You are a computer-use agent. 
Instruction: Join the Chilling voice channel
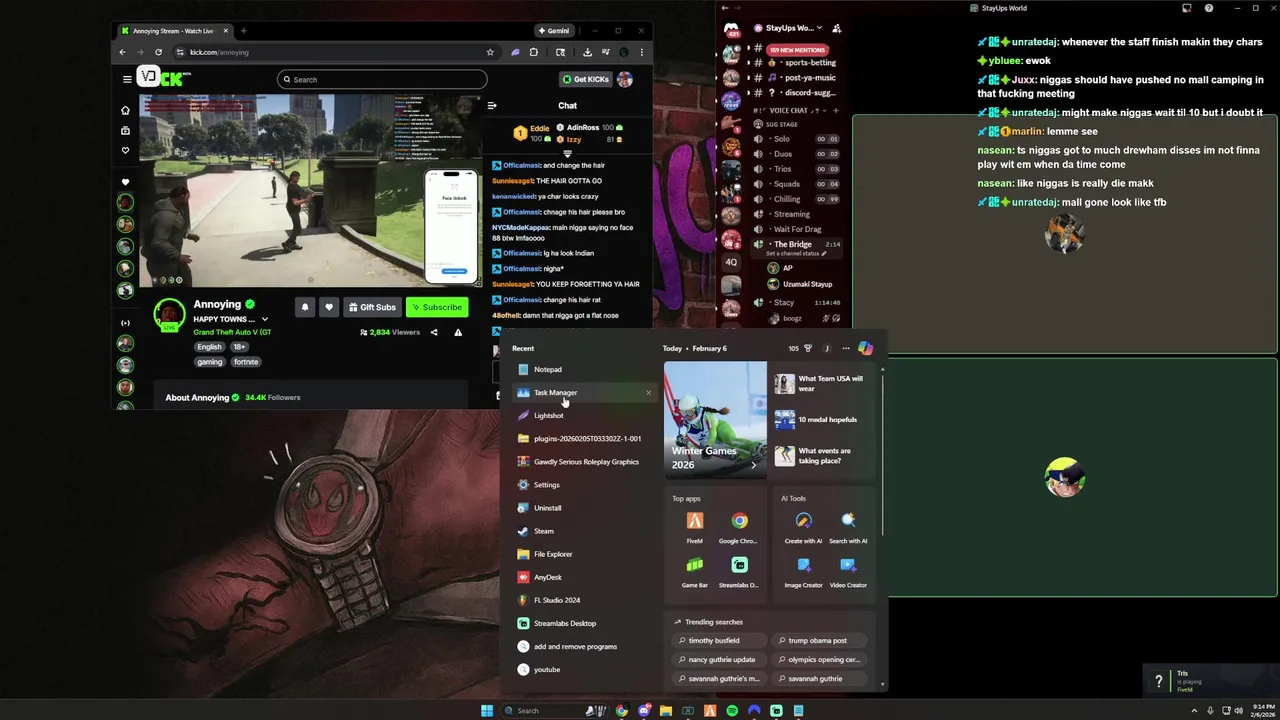click(x=798, y=199)
